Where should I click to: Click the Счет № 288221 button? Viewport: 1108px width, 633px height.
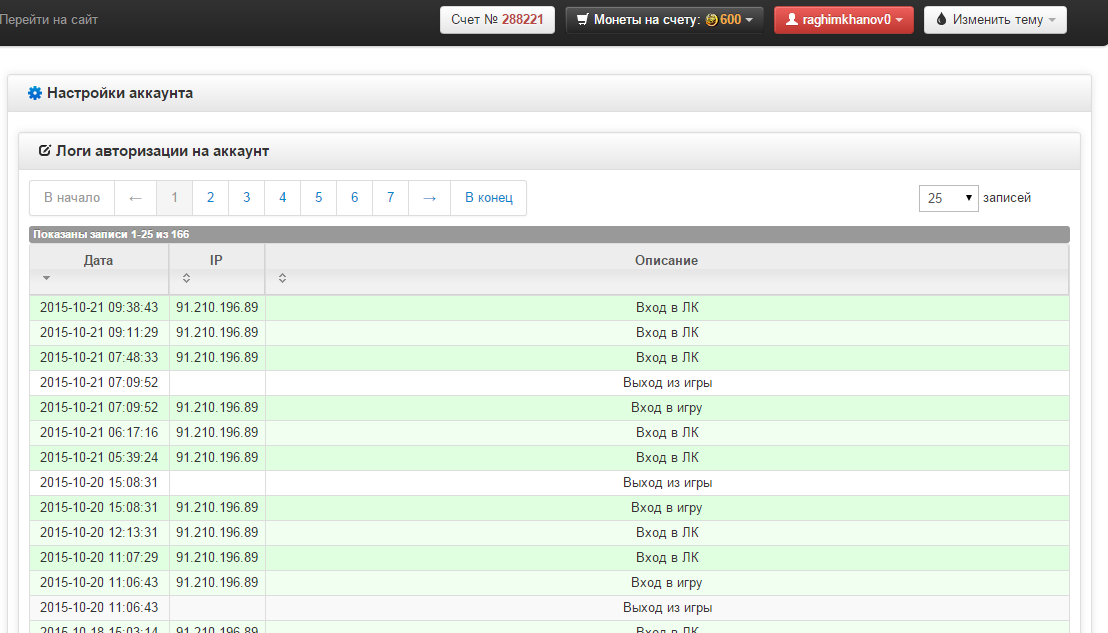tap(497, 20)
